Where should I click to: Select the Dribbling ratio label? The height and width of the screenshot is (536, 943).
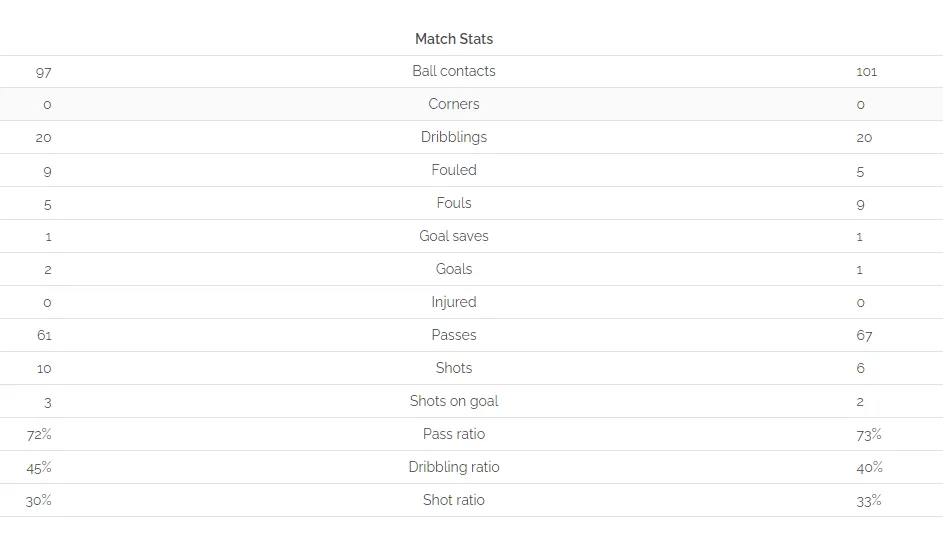coord(454,467)
